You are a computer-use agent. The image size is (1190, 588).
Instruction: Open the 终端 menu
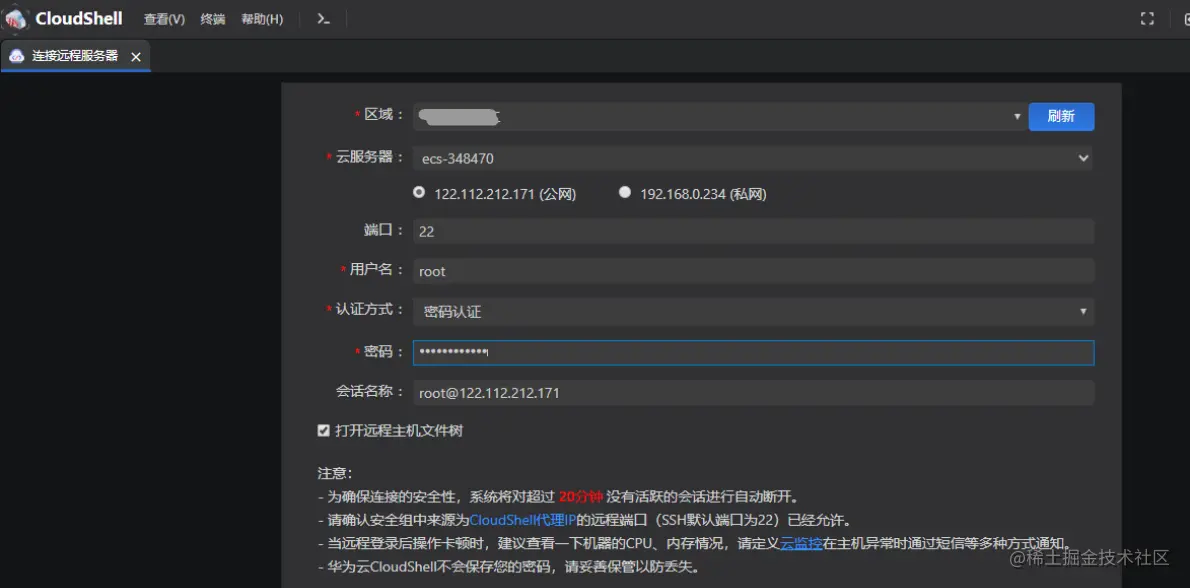tap(212, 20)
